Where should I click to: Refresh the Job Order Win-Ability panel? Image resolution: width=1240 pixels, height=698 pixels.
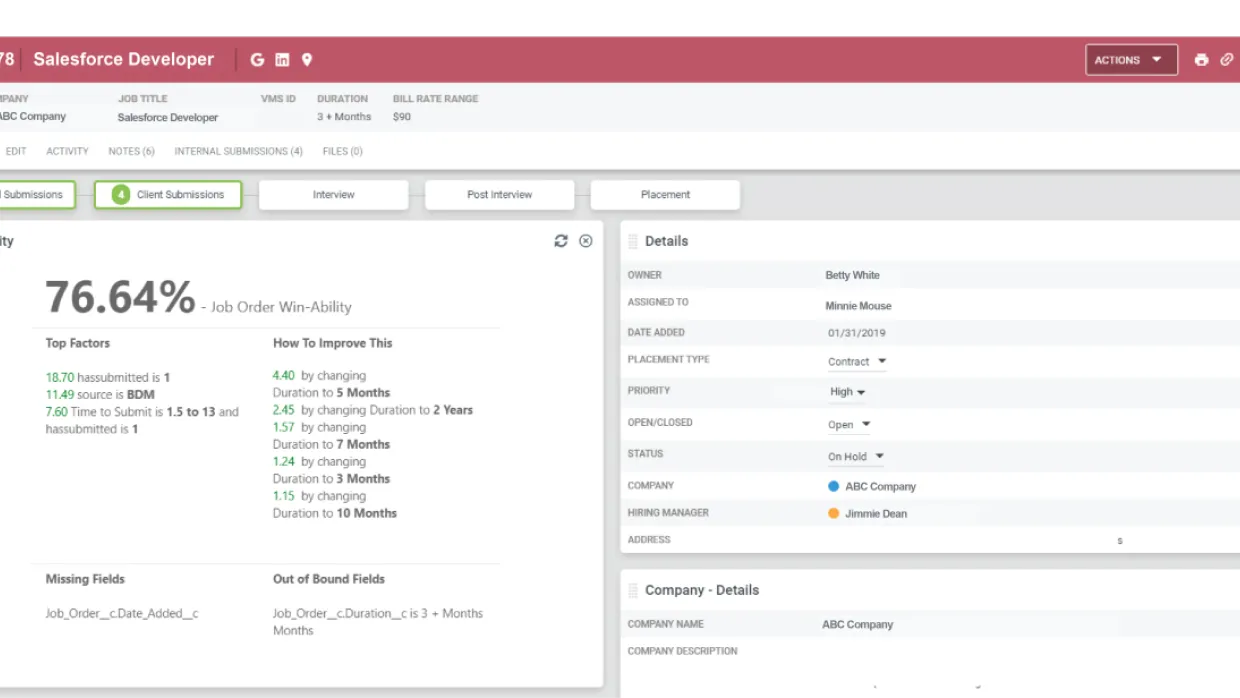561,241
